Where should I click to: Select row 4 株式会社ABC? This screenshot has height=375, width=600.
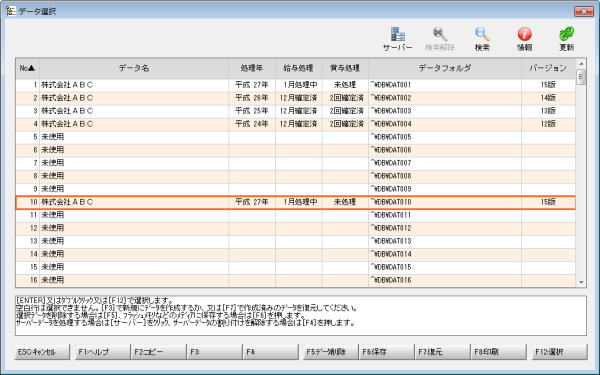[295, 124]
